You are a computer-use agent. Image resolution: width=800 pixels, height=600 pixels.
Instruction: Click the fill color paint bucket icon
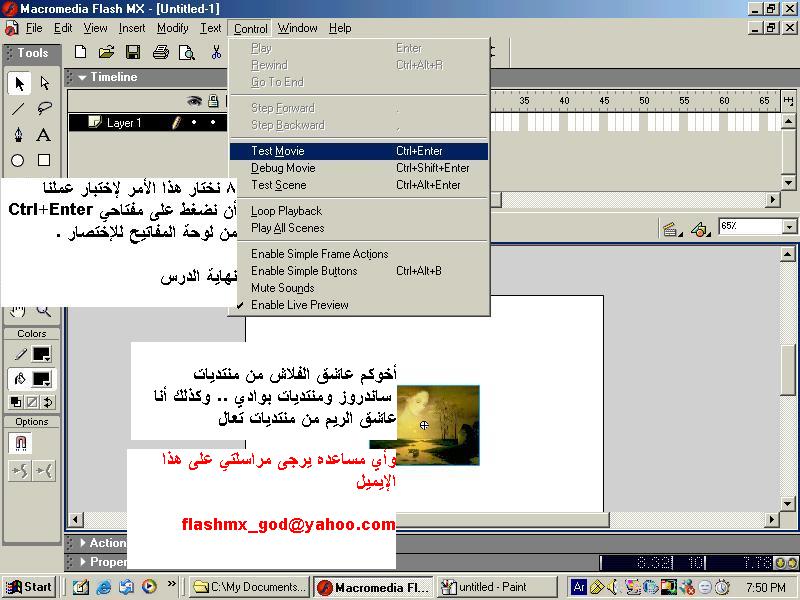pos(20,379)
